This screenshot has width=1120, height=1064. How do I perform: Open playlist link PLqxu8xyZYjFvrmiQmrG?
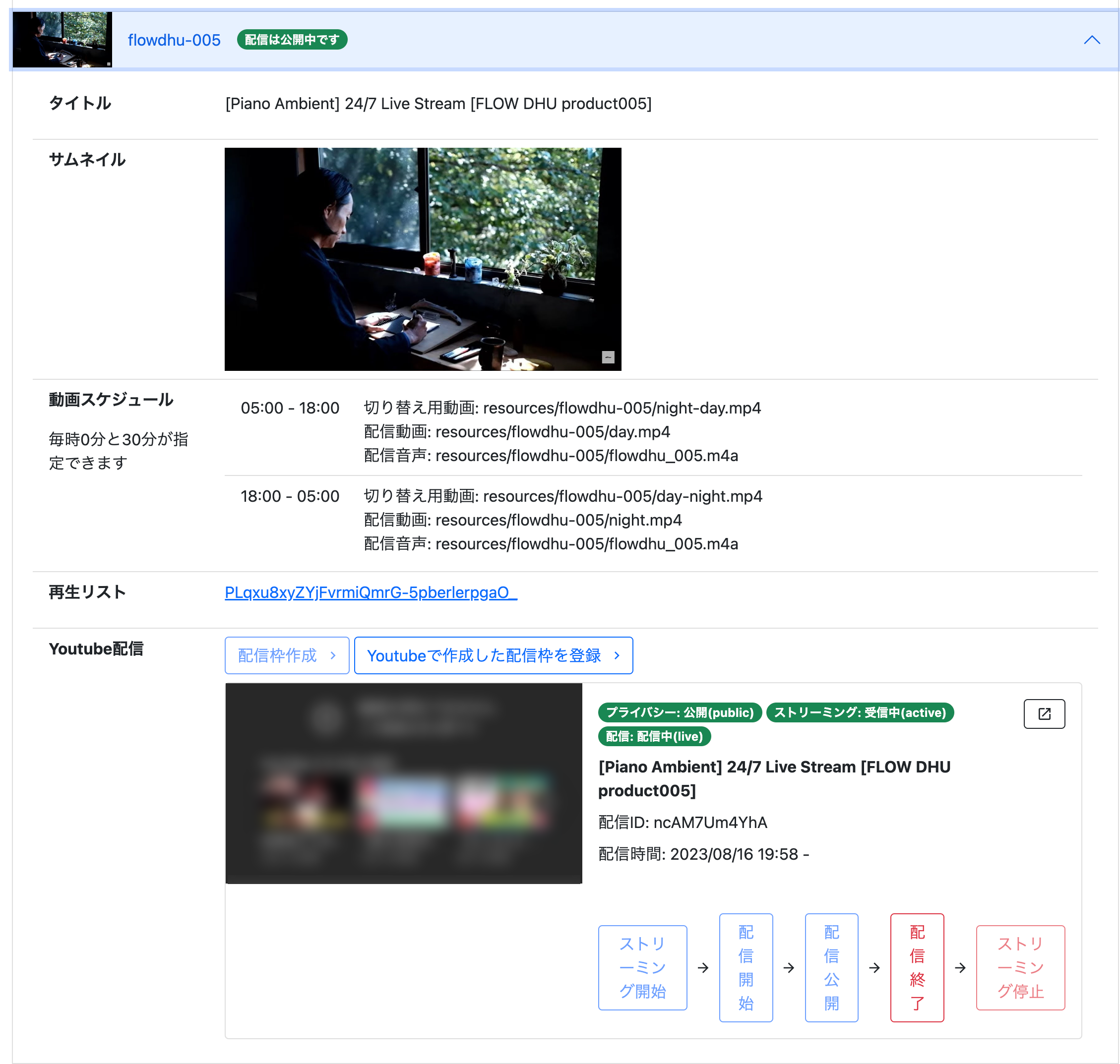click(x=371, y=592)
